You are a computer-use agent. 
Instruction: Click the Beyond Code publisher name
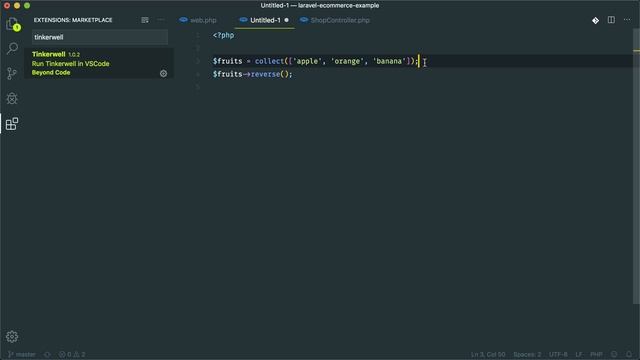point(51,73)
